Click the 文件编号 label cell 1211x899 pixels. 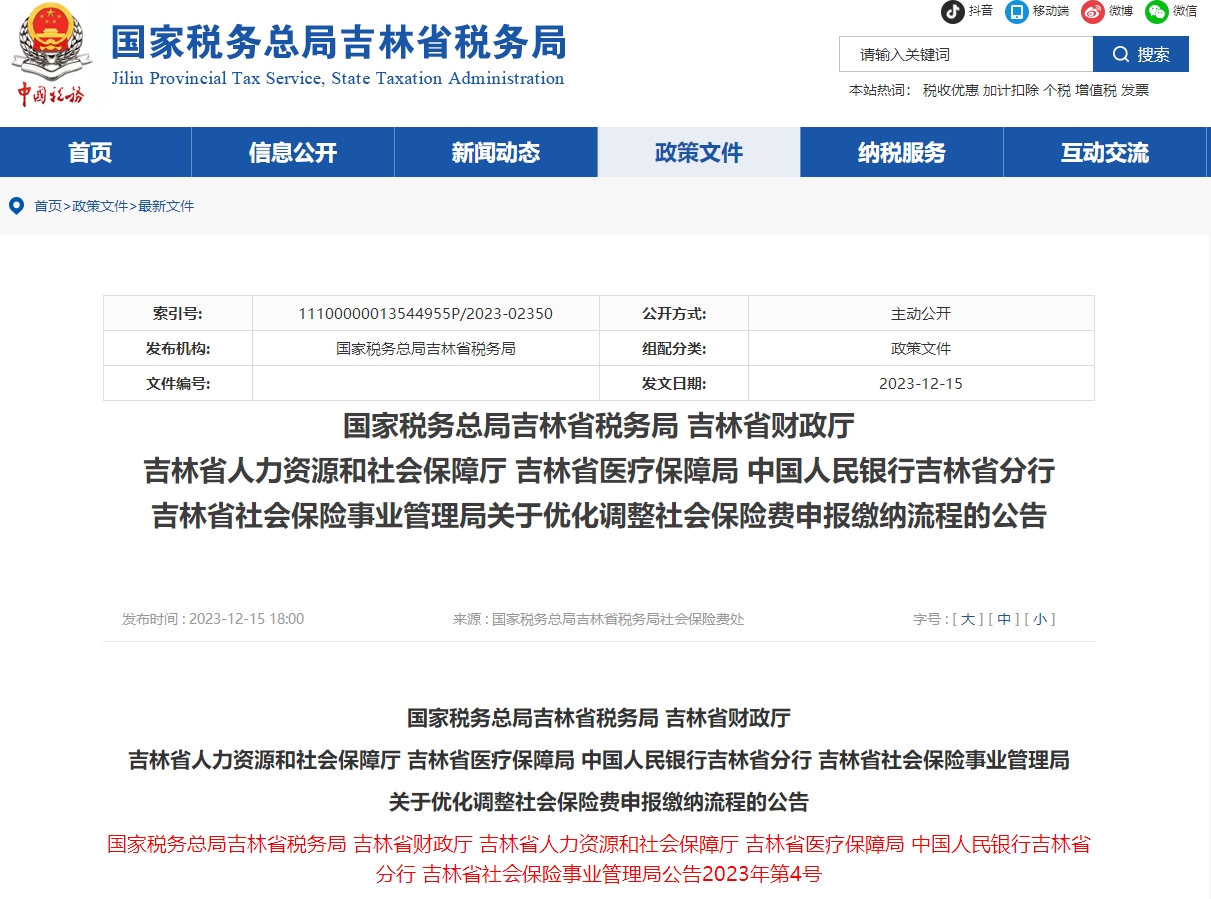178,383
